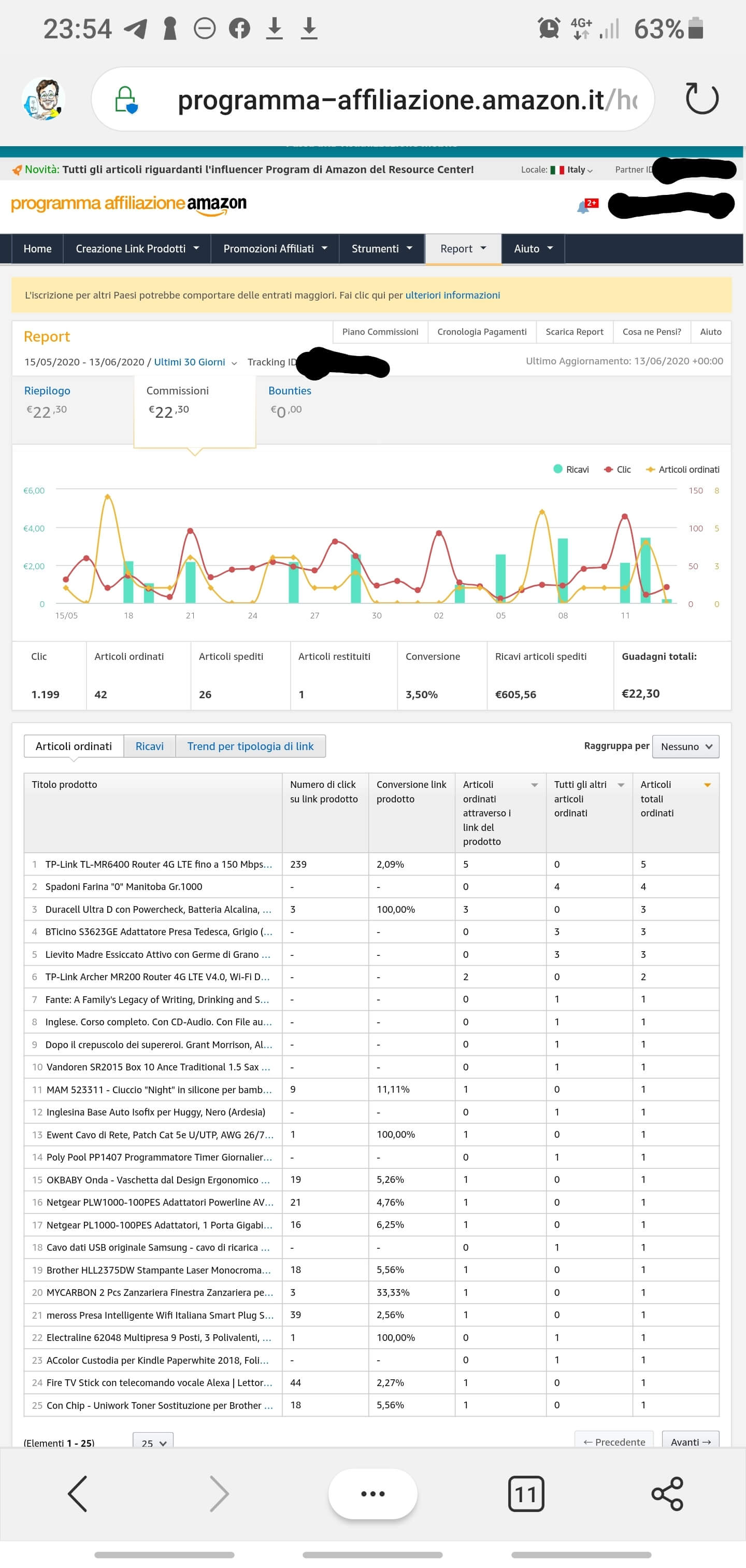Open the rows-per-page 25 dropdown

(153, 1443)
